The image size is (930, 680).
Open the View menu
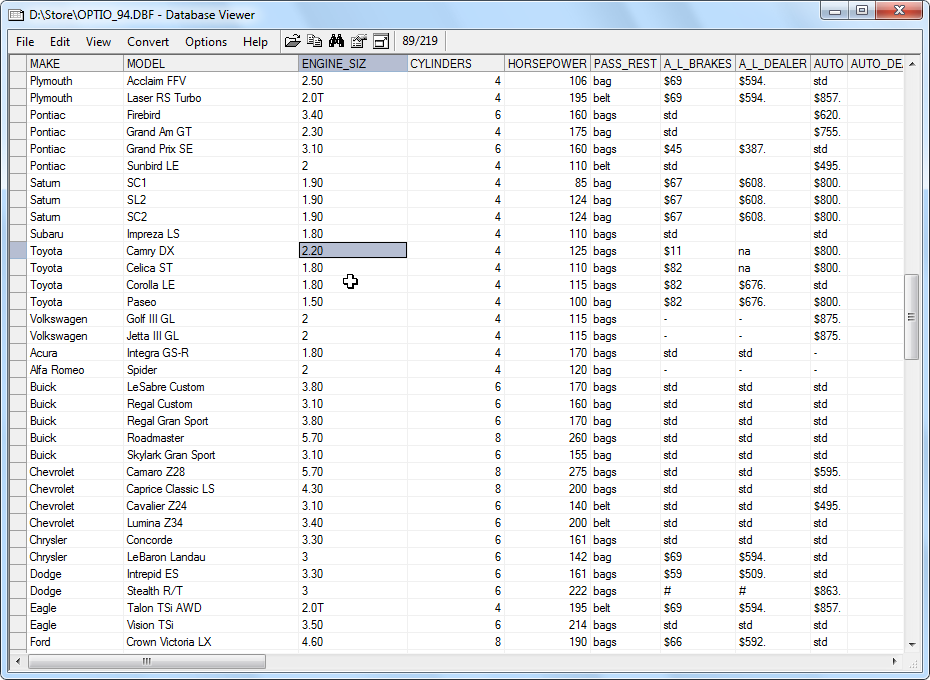pos(98,42)
